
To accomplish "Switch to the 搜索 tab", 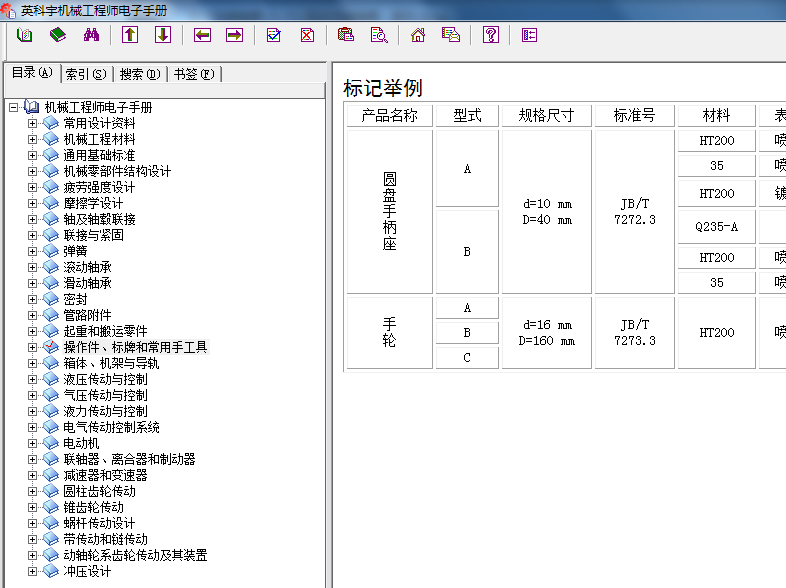I will click(x=140, y=74).
